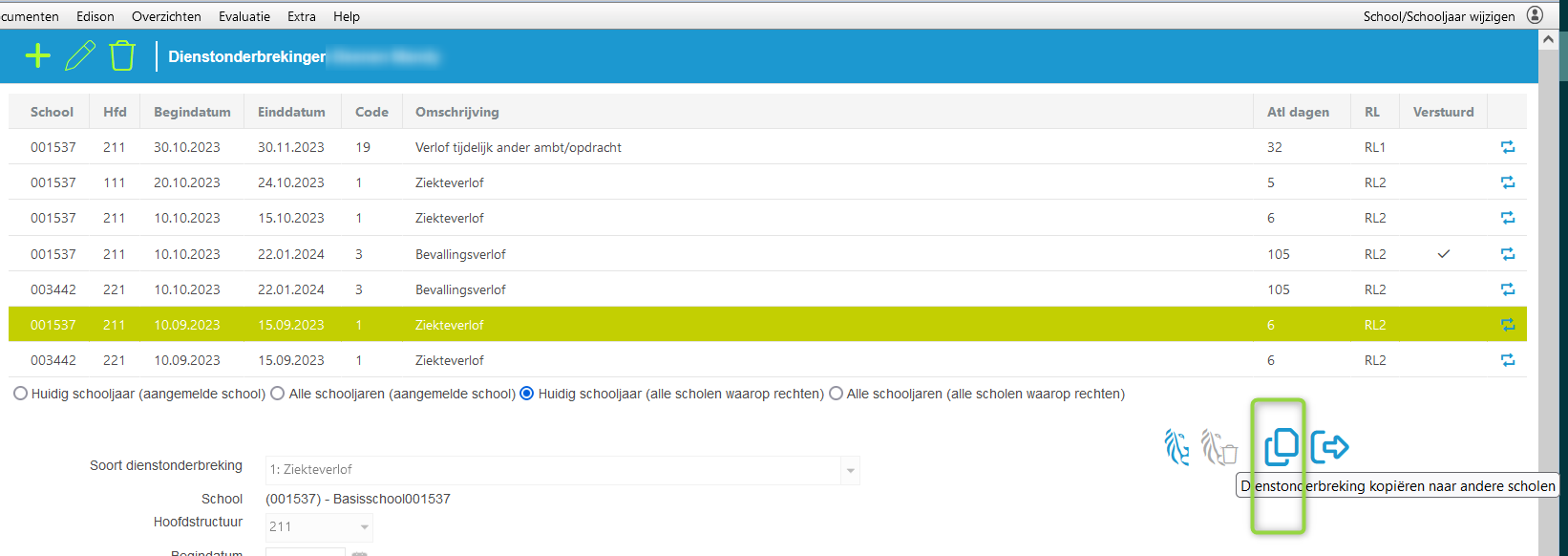Click the blue export arrow icon
1568x556 pixels.
pos(1329,446)
